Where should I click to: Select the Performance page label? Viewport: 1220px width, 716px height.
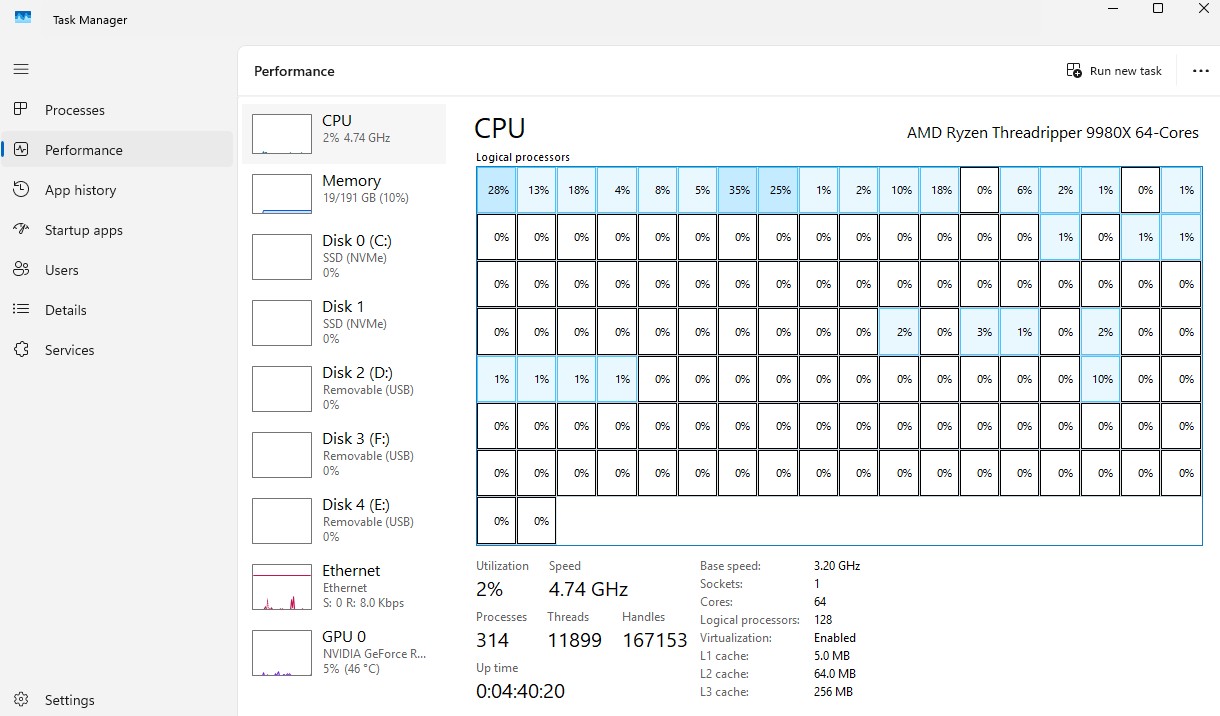84,150
